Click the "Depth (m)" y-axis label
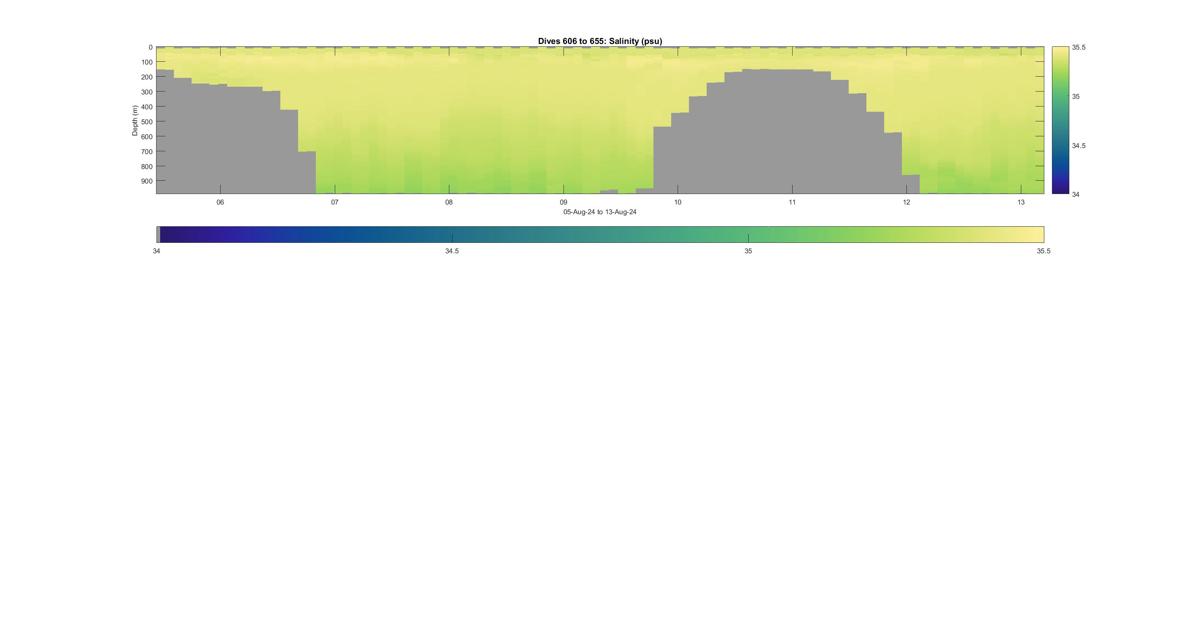Screen dimensions: 1200x622 (134, 120)
